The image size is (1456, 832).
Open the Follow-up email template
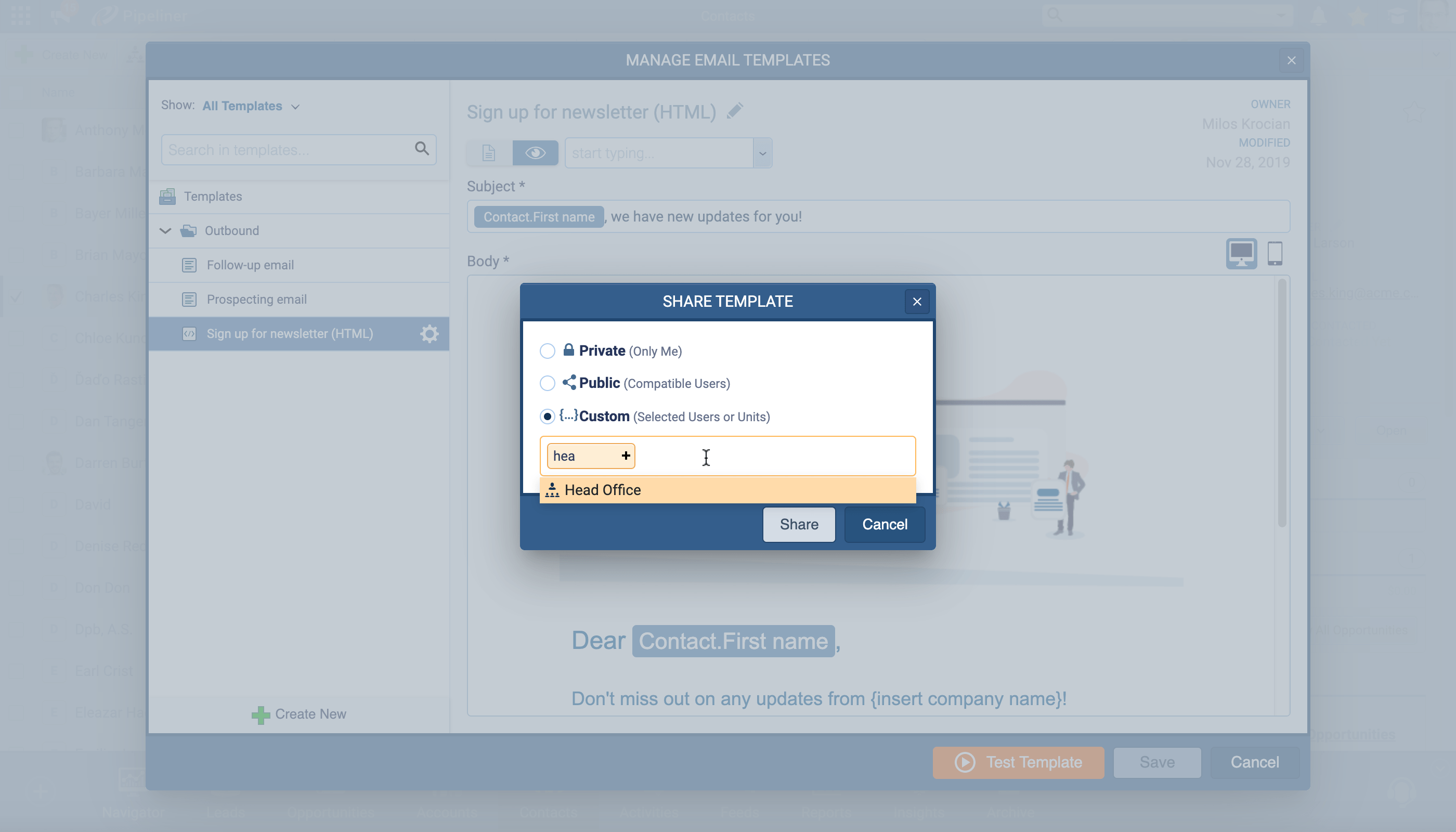(250, 265)
